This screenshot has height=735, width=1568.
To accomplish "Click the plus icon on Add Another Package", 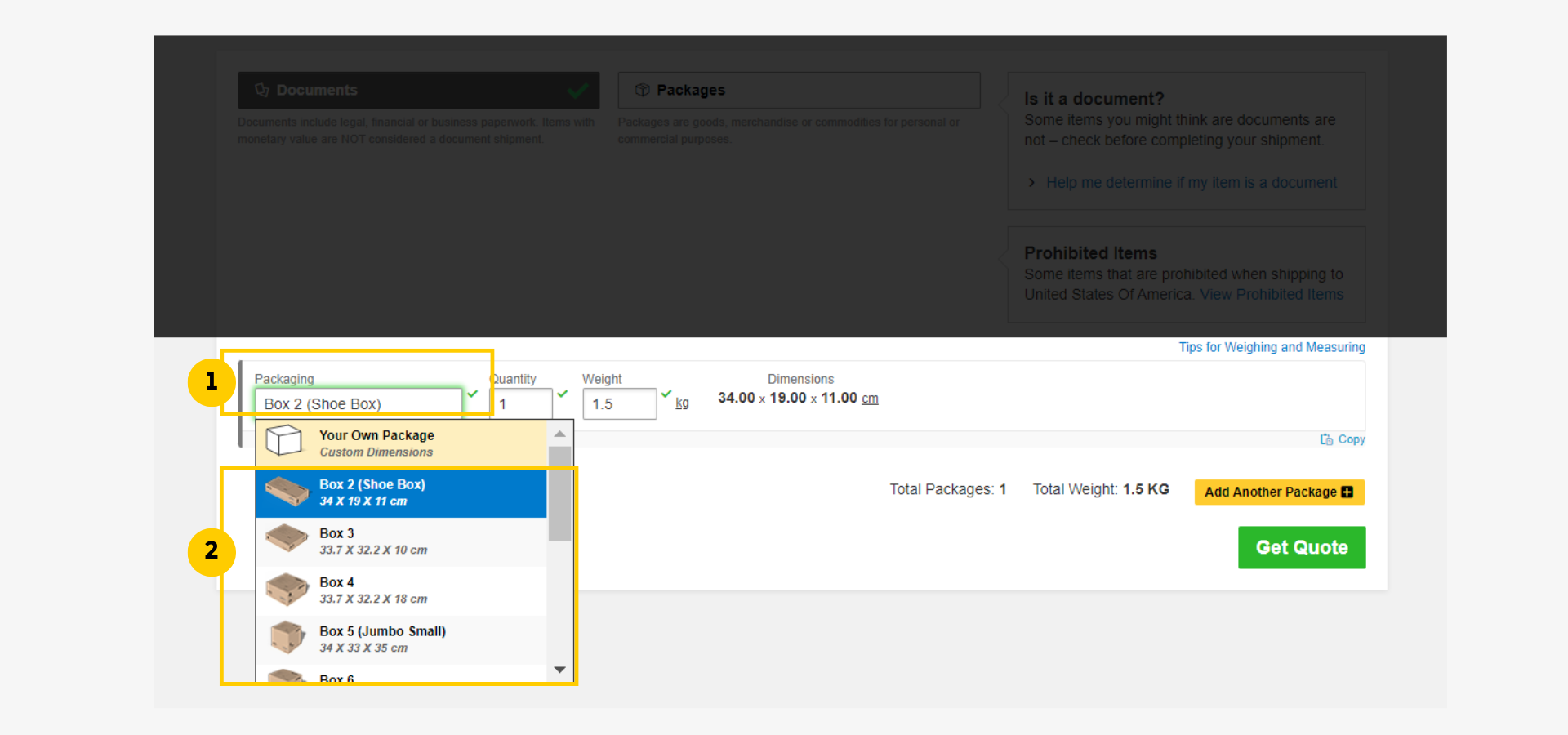I will (x=1347, y=492).
